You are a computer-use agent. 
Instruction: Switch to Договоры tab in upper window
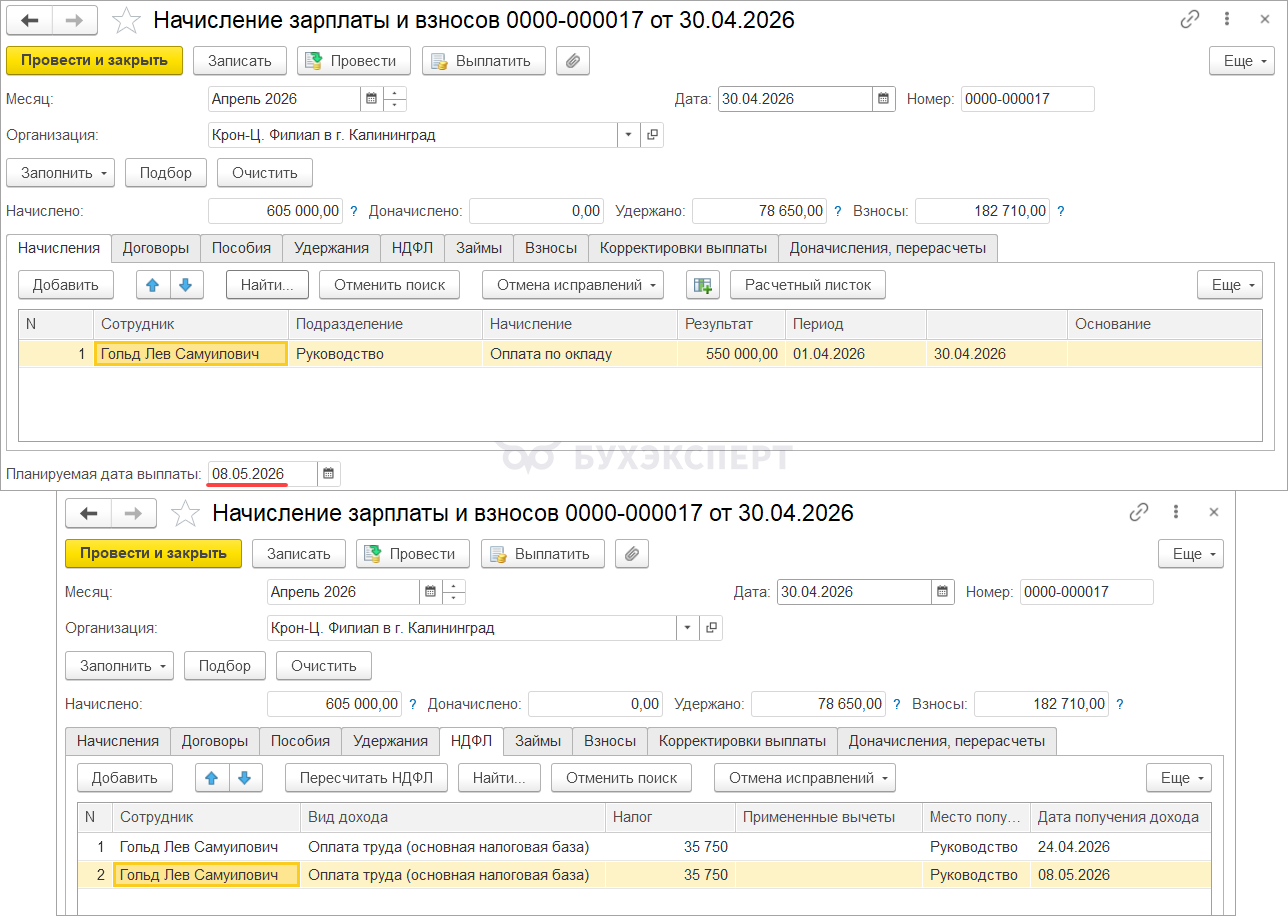pyautogui.click(x=156, y=248)
